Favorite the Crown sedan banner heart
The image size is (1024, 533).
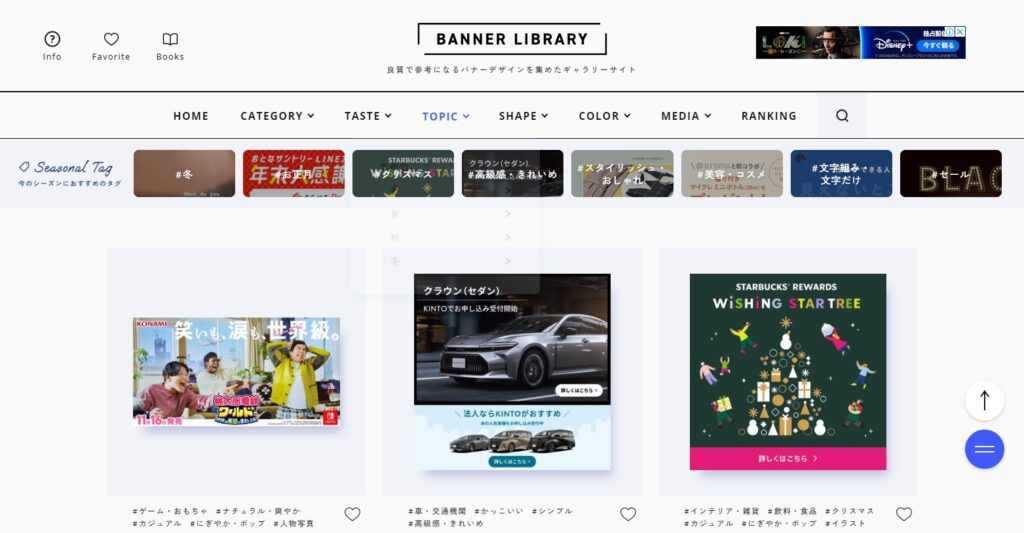628,514
